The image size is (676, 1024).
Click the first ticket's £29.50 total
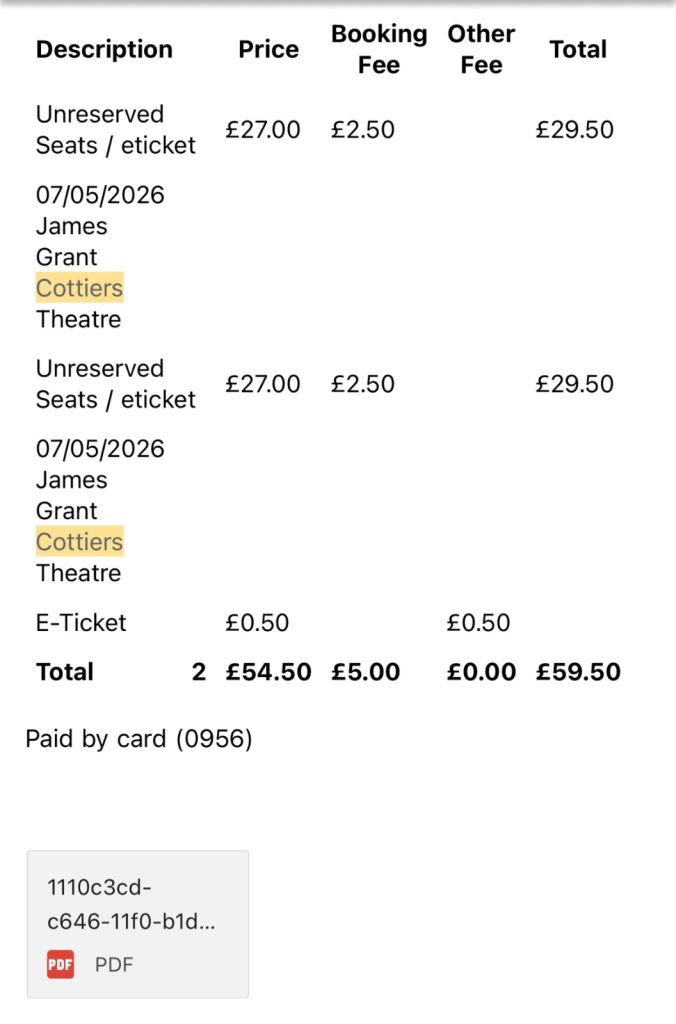[574, 130]
